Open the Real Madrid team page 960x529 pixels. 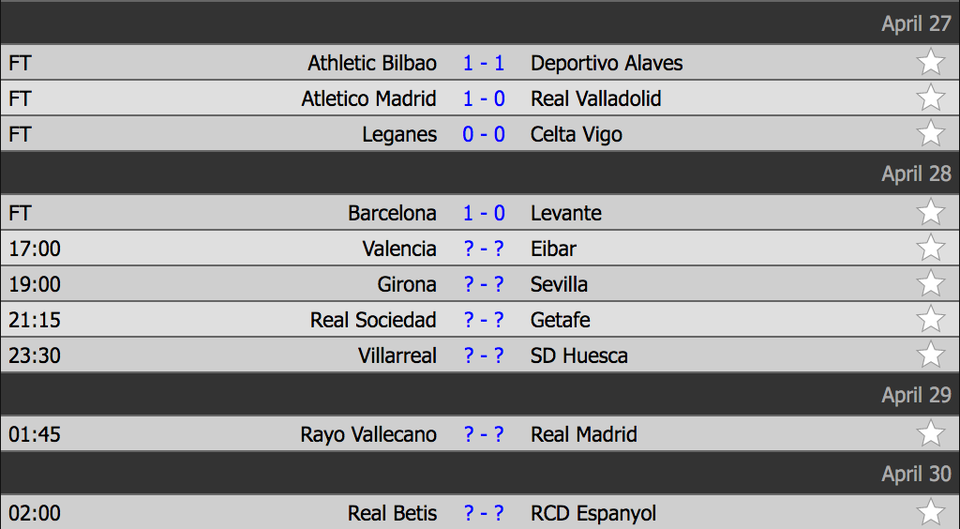[583, 434]
